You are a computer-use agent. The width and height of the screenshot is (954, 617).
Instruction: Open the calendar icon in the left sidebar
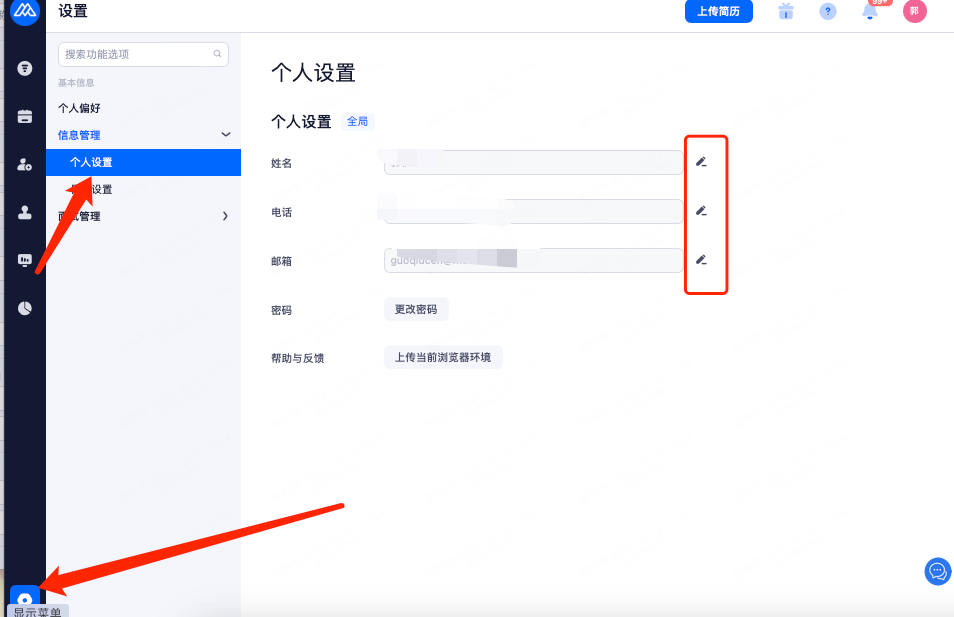pyautogui.click(x=25, y=116)
